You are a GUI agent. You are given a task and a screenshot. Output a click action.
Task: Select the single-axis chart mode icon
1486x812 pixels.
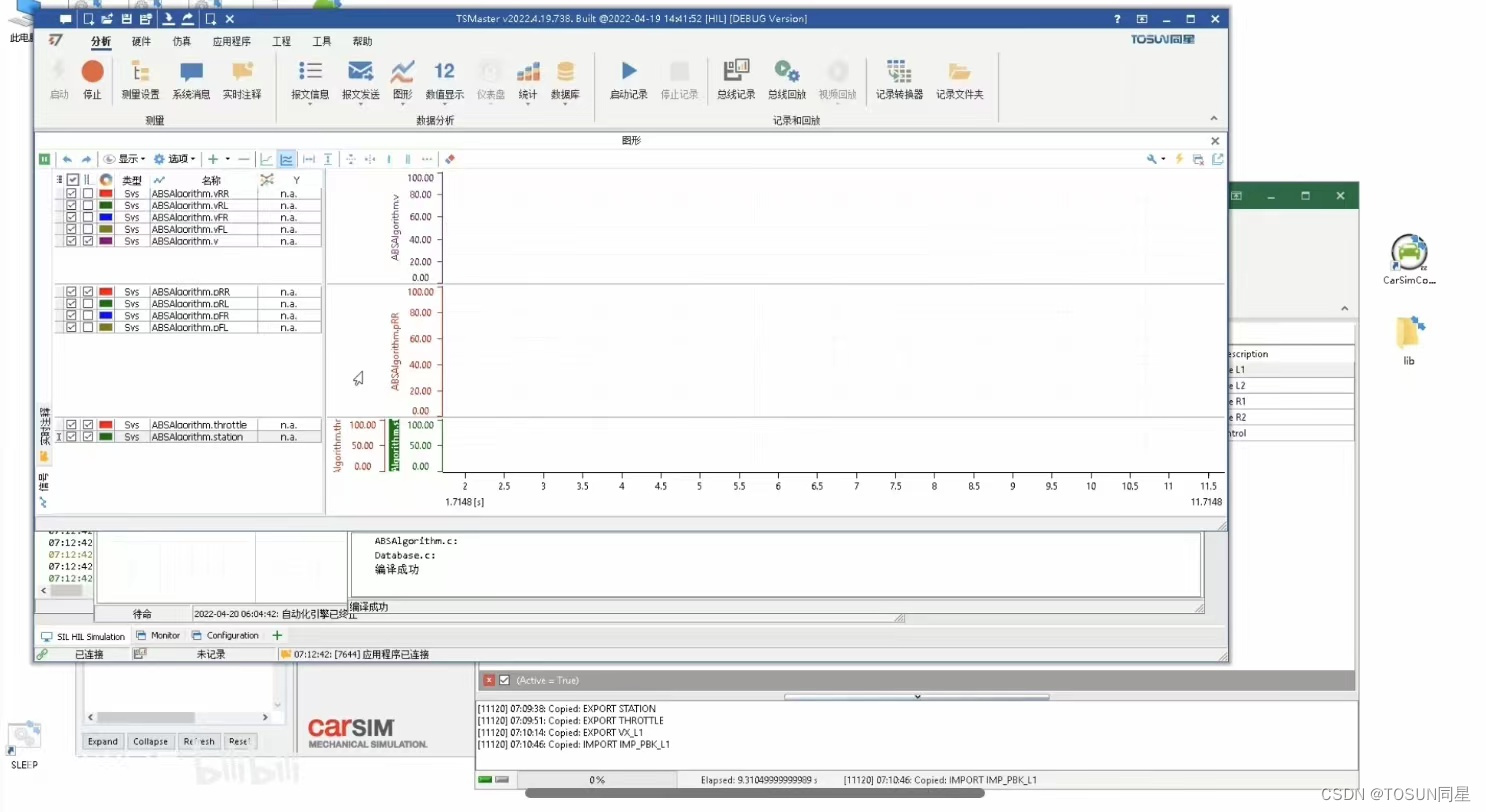(267, 159)
